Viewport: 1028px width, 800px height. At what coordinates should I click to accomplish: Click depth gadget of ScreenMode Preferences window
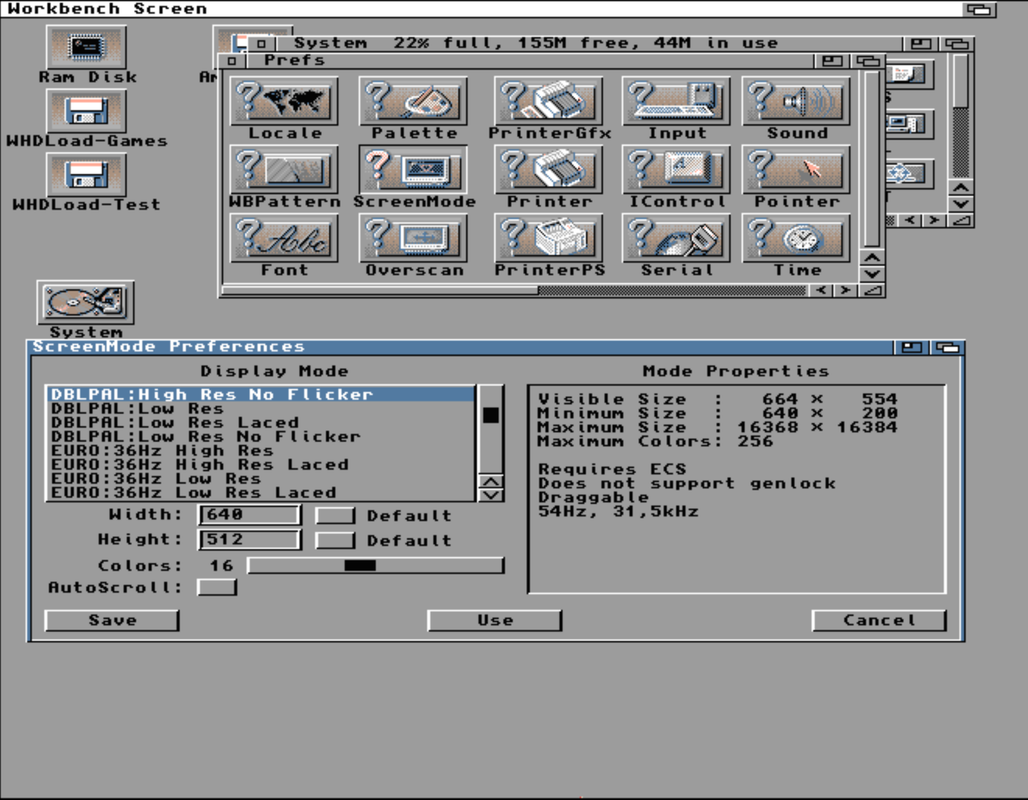pyautogui.click(x=947, y=347)
